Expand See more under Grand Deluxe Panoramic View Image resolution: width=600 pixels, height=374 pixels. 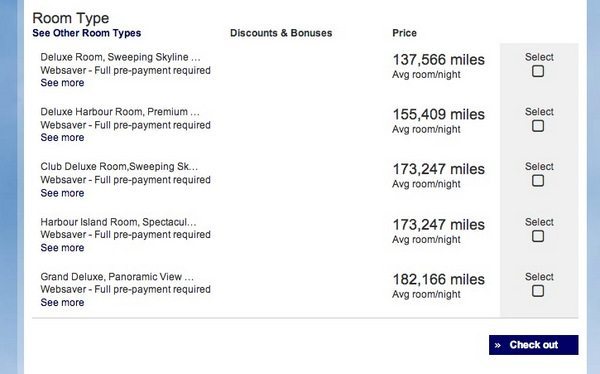point(62,302)
